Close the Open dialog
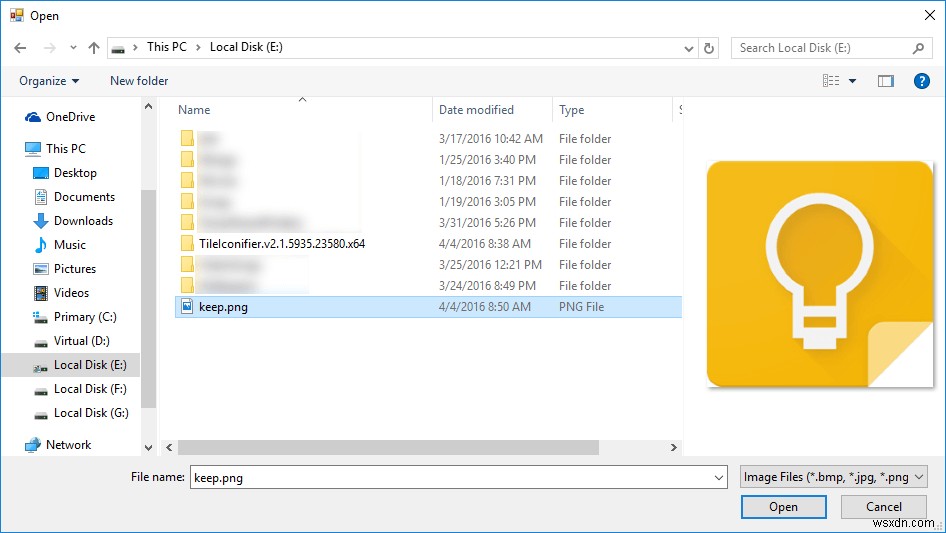 [x=930, y=15]
